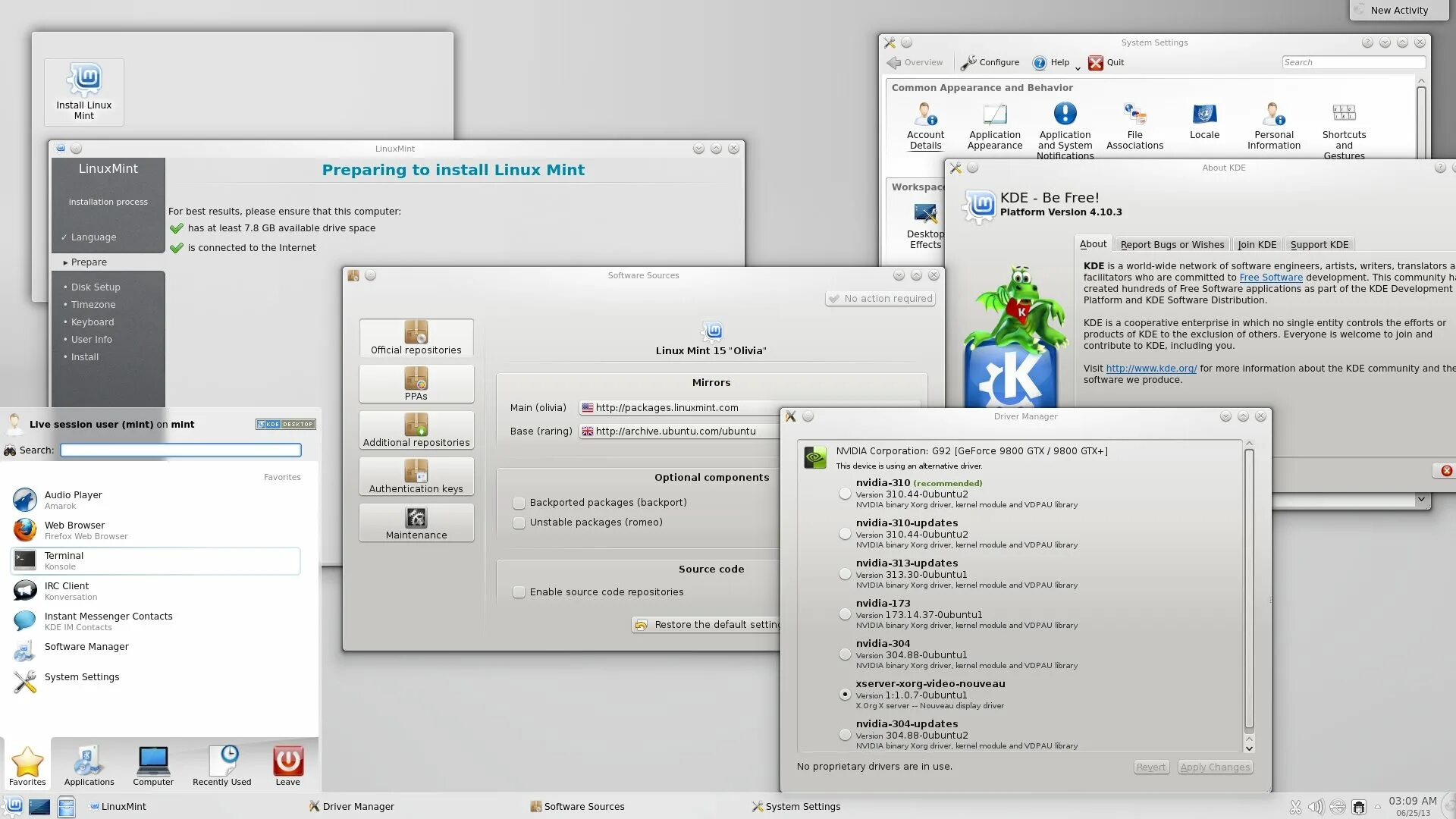Open Install Linux Mint desktop icon
The height and width of the screenshot is (819, 1456).
84,92
